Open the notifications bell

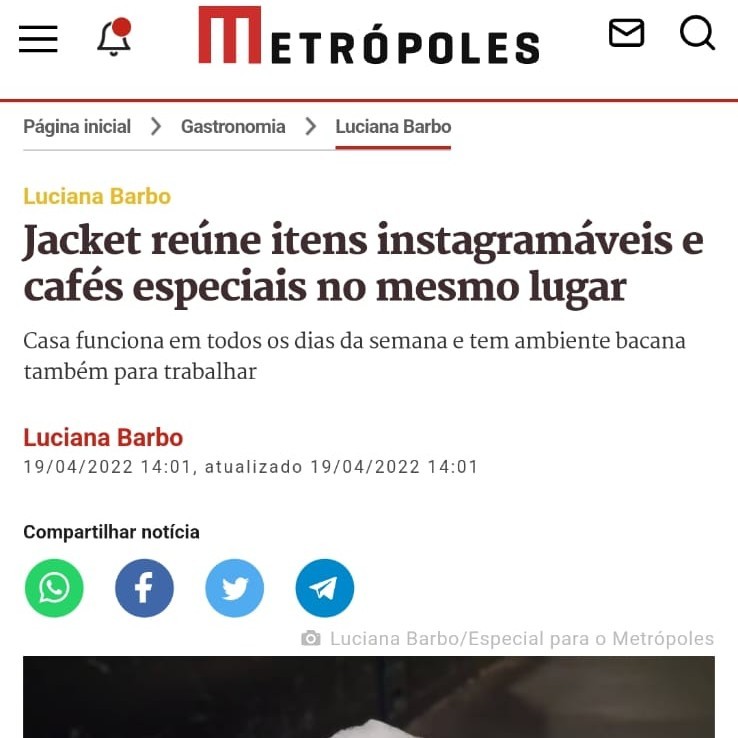114,37
